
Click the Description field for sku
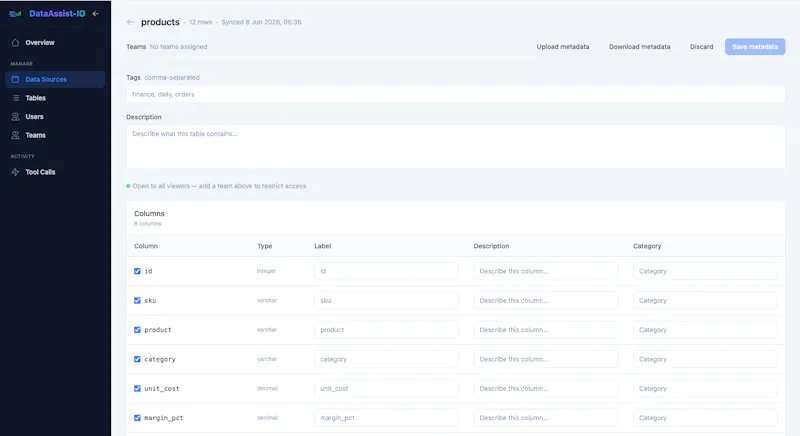(545, 301)
